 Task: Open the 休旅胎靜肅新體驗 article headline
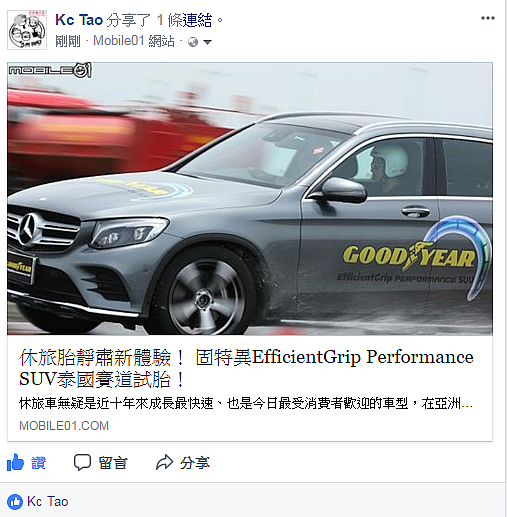click(246, 368)
